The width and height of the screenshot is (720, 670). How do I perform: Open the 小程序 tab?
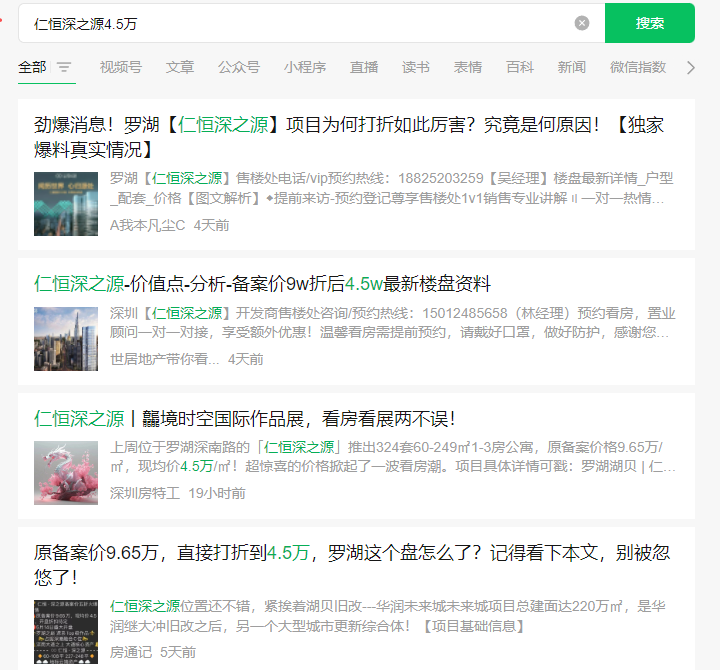304,68
